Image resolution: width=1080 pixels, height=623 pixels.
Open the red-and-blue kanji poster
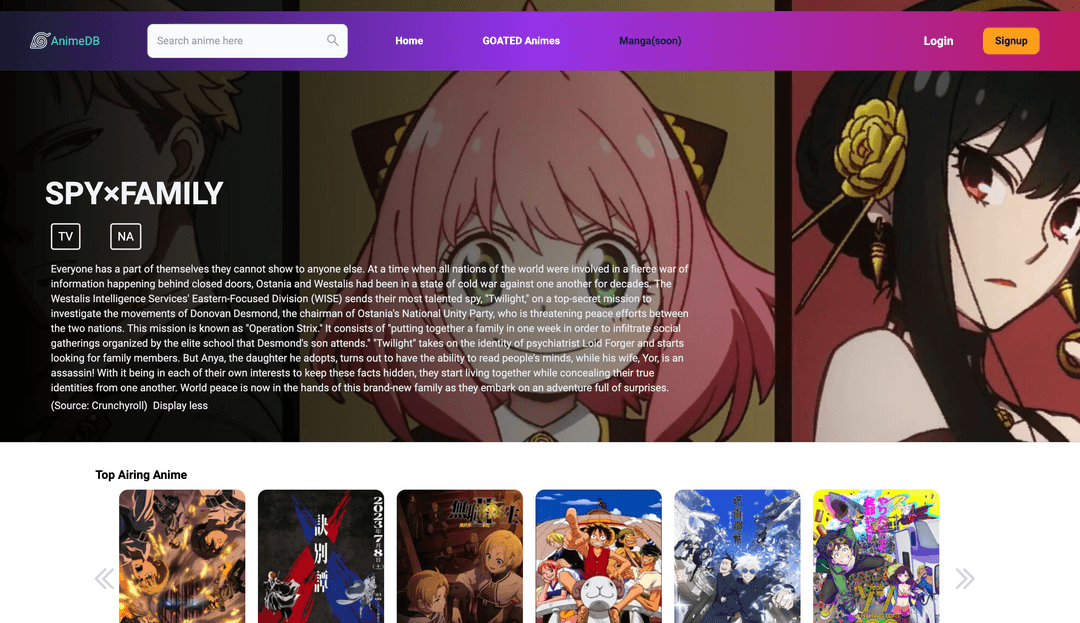tap(320, 556)
